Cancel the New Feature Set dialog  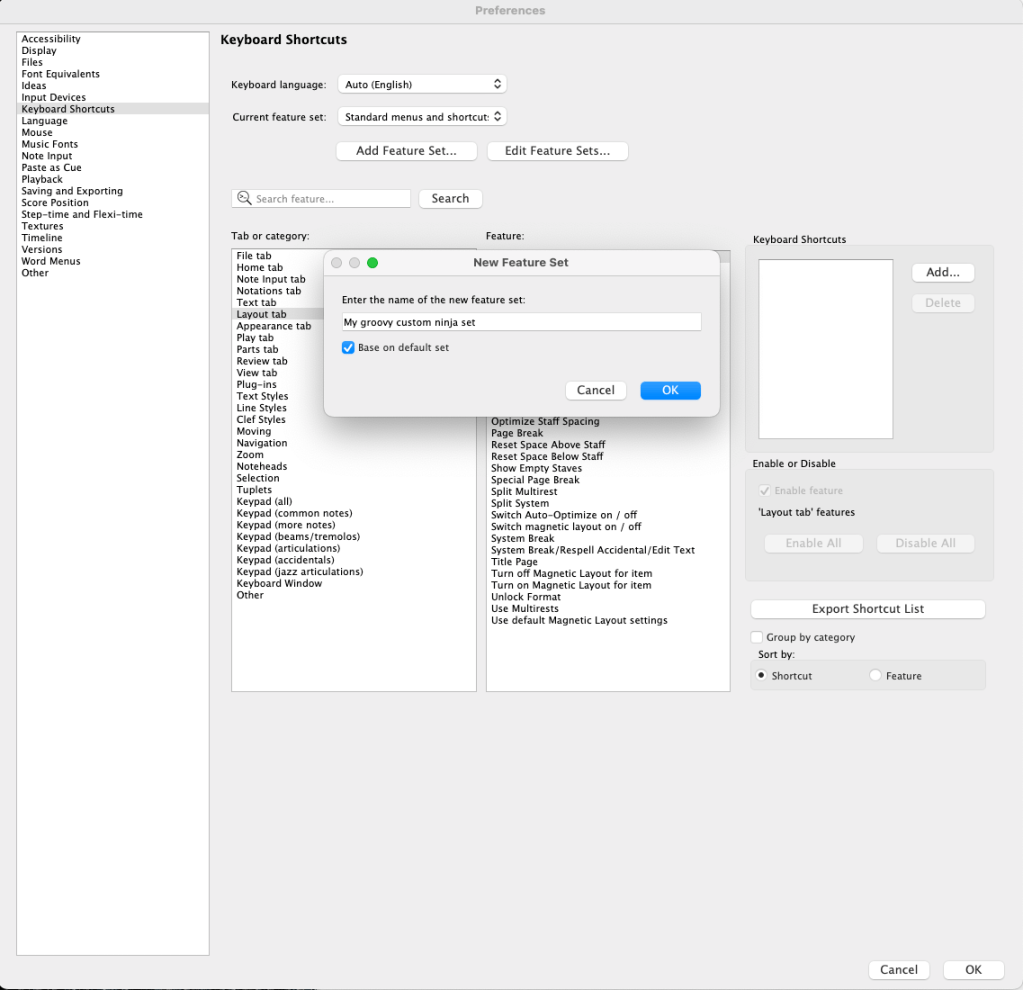click(596, 390)
